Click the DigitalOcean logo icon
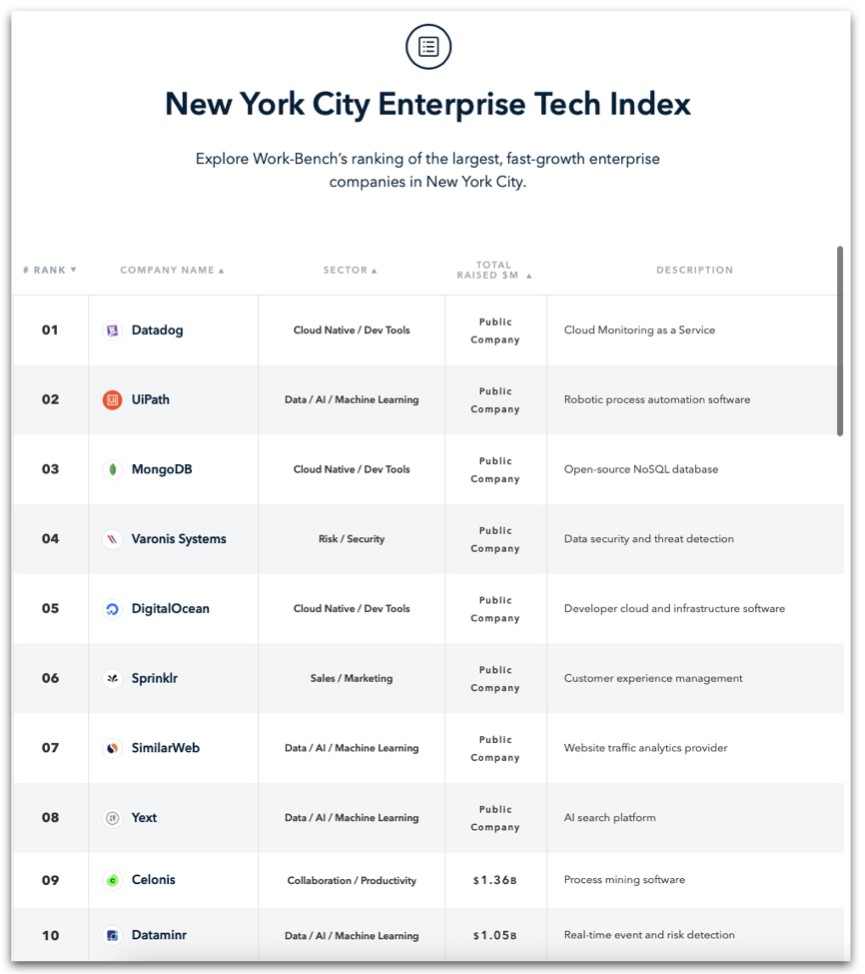This screenshot has width=865, height=974. (112, 609)
